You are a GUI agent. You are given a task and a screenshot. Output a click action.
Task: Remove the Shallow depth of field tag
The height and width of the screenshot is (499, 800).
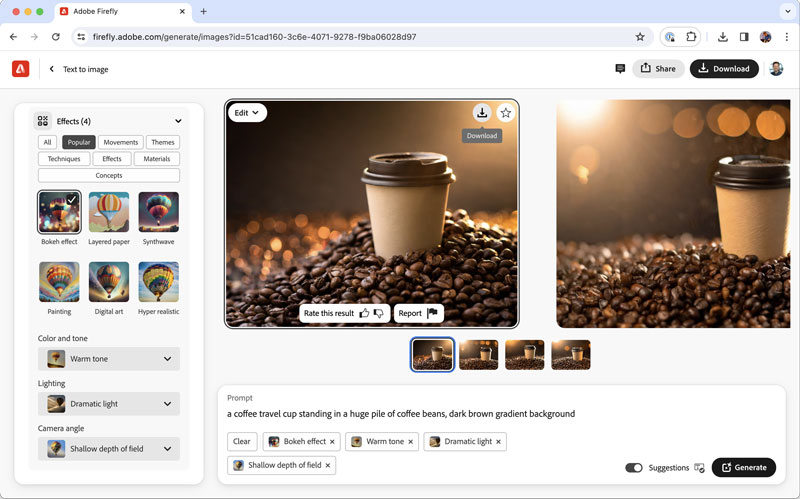328,465
